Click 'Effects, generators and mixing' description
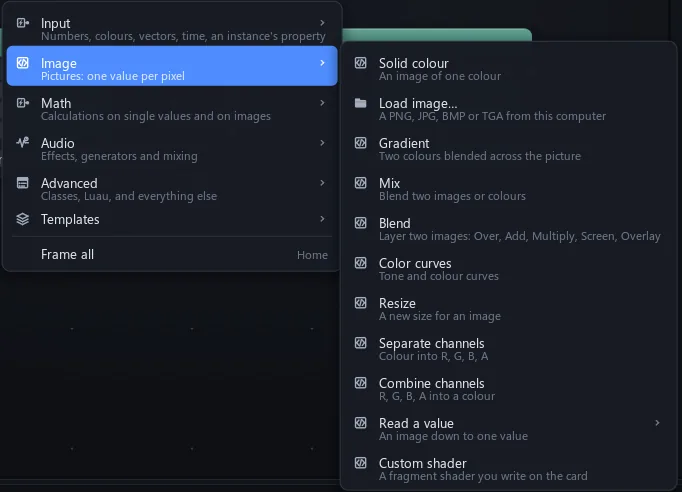Viewport: 682px width, 492px height. (x=119, y=156)
